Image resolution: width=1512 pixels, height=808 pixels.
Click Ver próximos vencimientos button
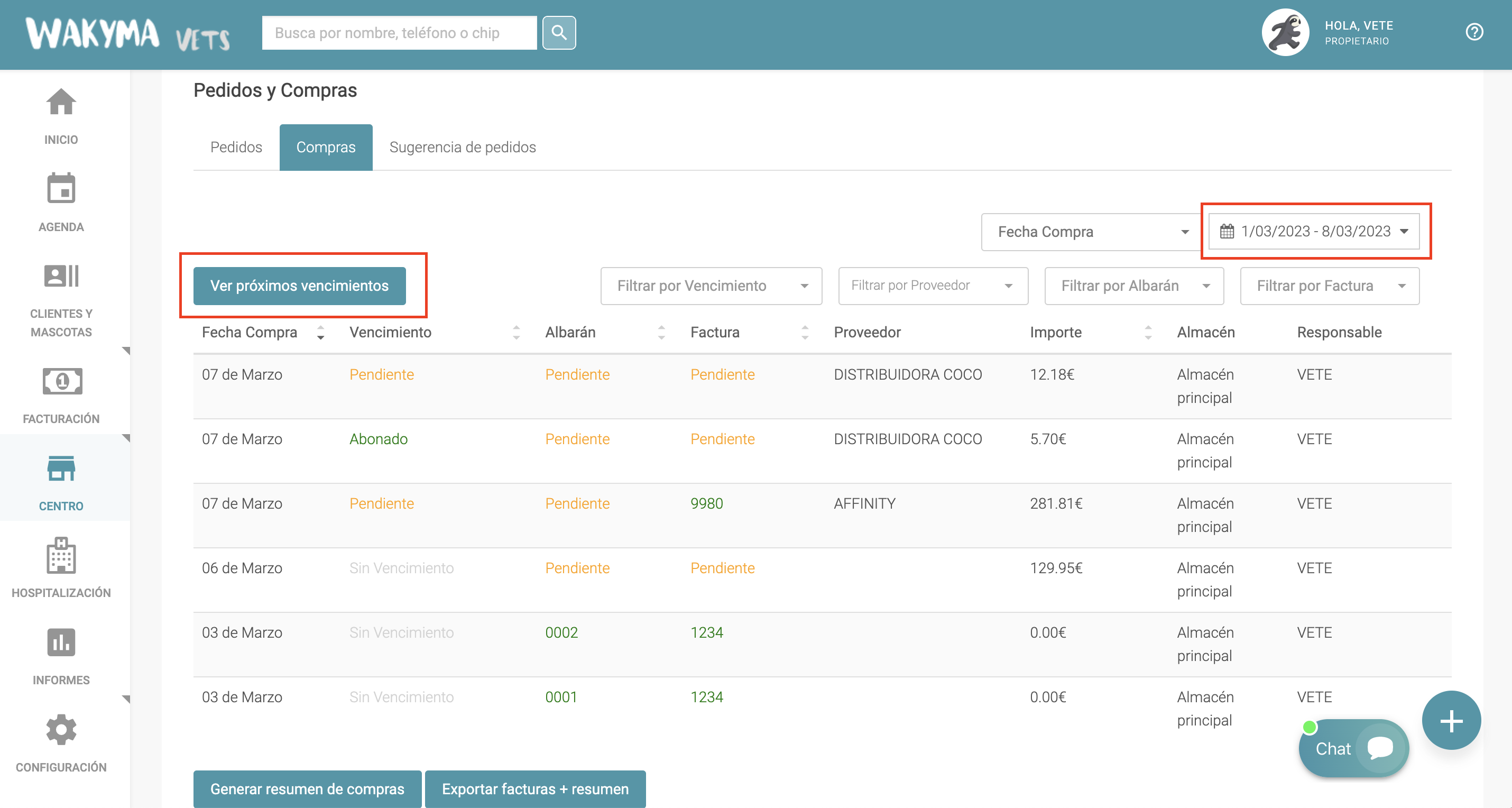pyautogui.click(x=299, y=286)
